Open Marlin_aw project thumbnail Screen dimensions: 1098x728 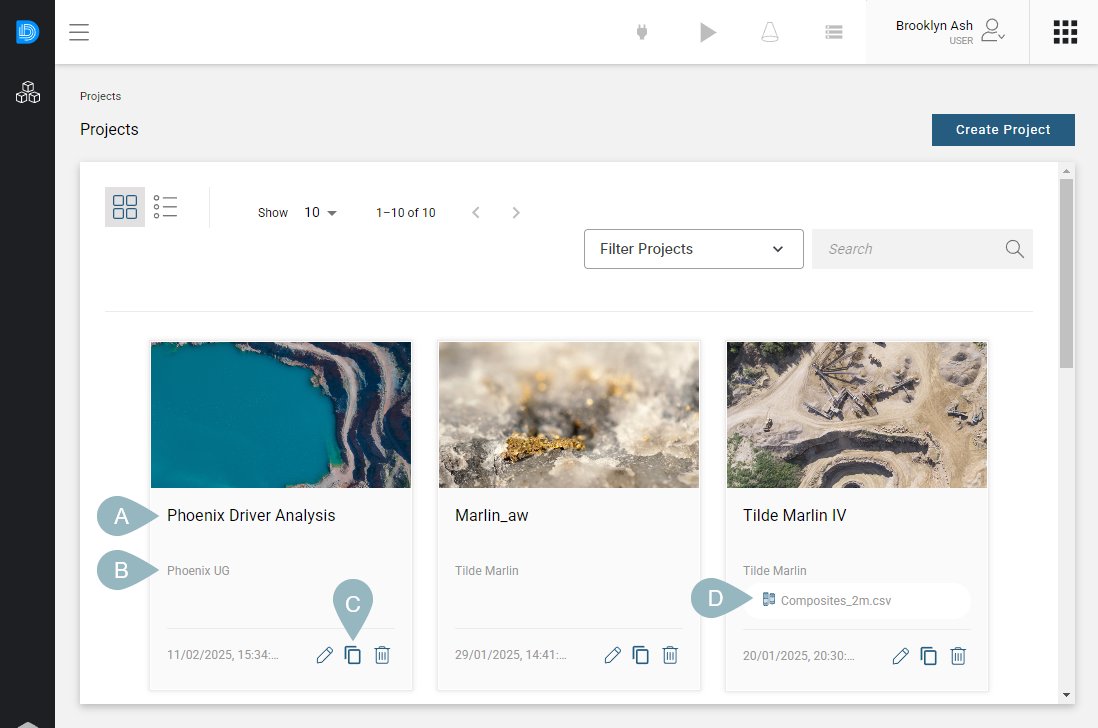coord(569,415)
